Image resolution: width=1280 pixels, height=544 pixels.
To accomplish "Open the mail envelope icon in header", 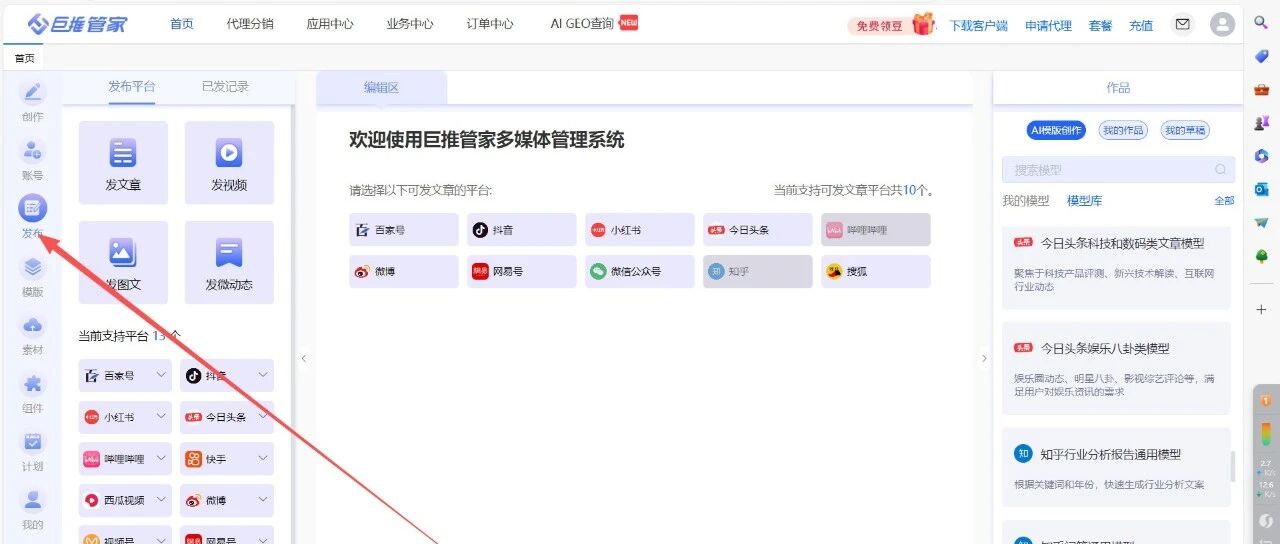I will pyautogui.click(x=1183, y=24).
